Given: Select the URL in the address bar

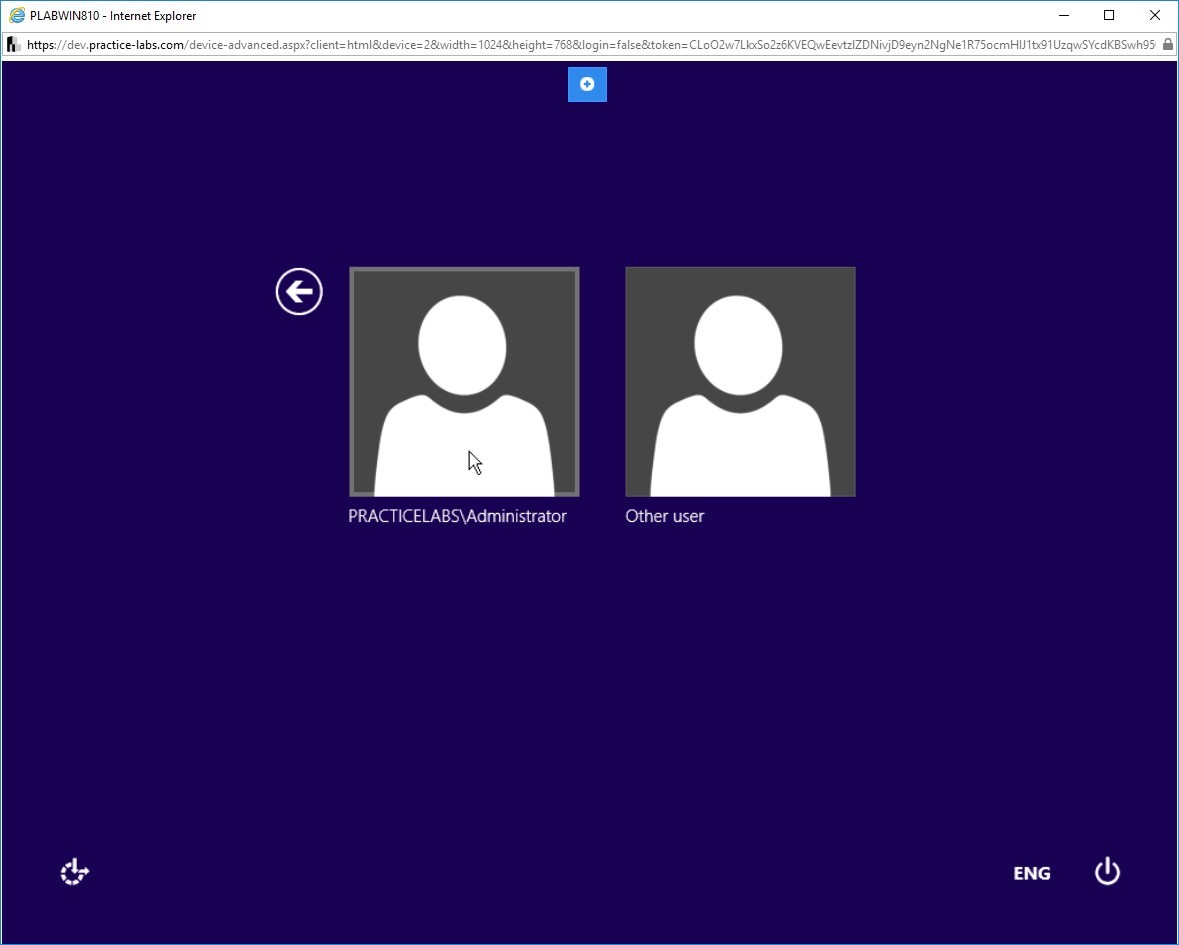Looking at the screenshot, I should pyautogui.click(x=591, y=45).
